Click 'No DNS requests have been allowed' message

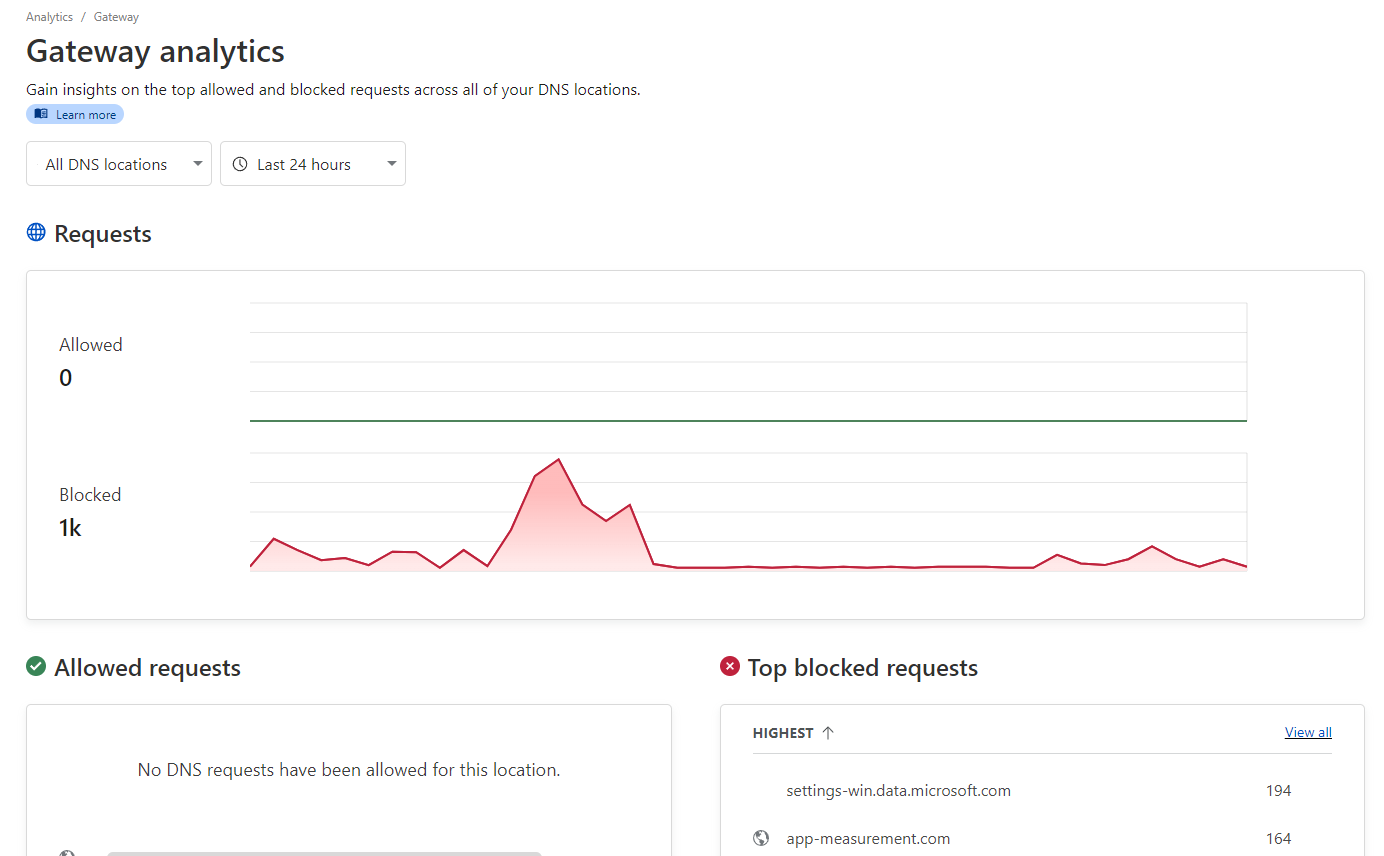point(348,770)
